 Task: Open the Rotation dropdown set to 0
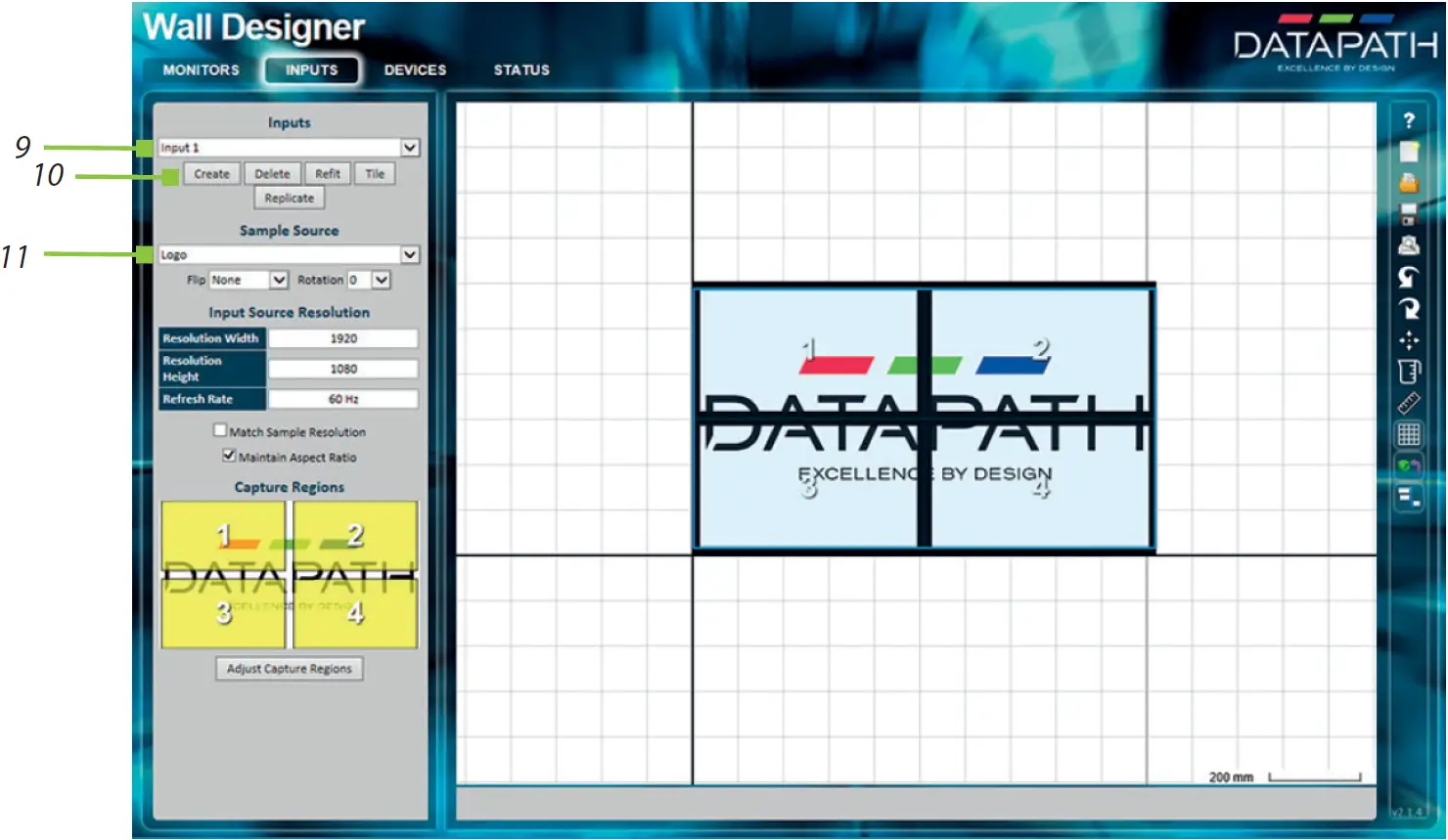(369, 280)
